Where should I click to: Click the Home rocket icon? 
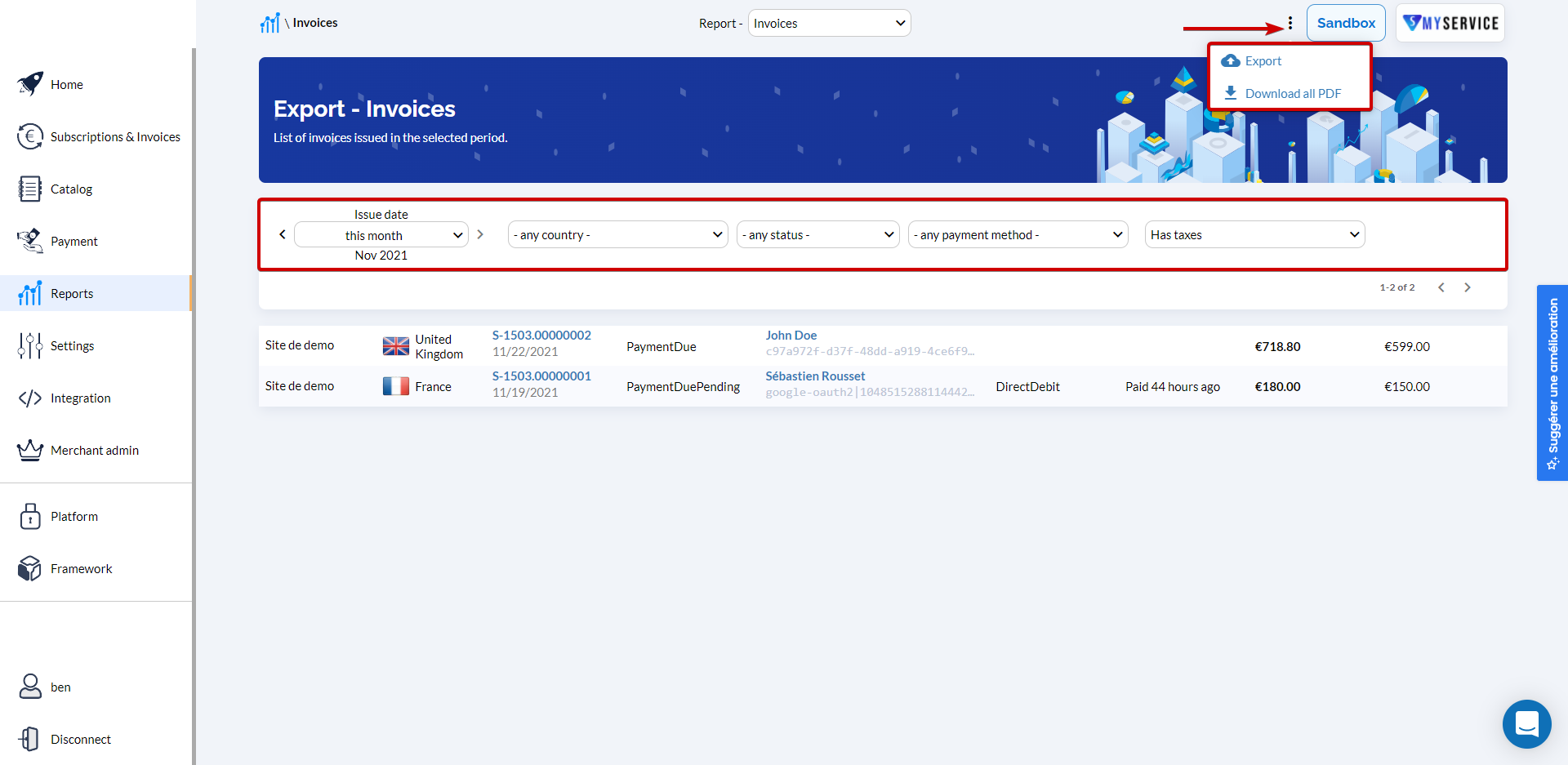[x=30, y=84]
